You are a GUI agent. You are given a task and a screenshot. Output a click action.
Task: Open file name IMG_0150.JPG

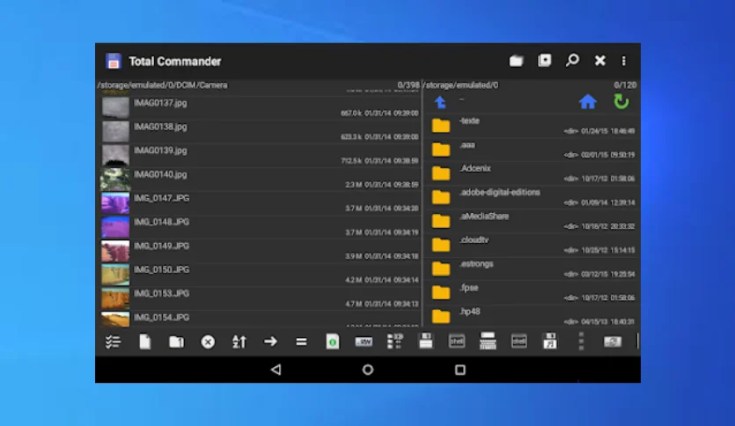pyautogui.click(x=162, y=270)
